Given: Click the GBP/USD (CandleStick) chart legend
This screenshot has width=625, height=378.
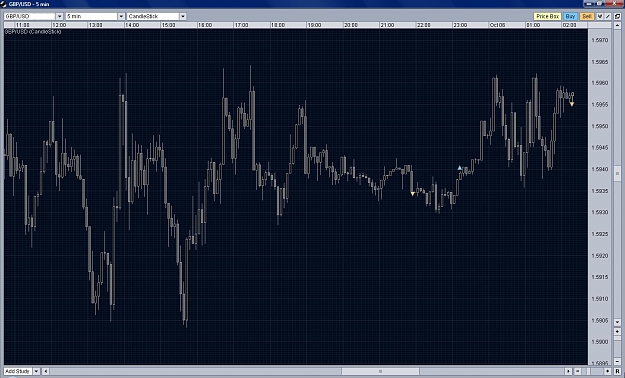Looking at the screenshot, I should click(x=33, y=32).
